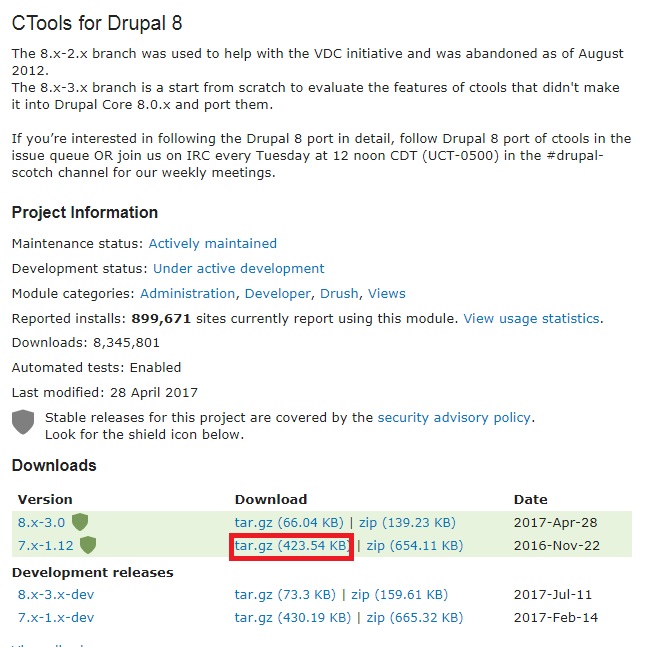Download 7.x-1.12 zip (654.11 KB)
This screenshot has width=651, height=647.
click(x=415, y=546)
